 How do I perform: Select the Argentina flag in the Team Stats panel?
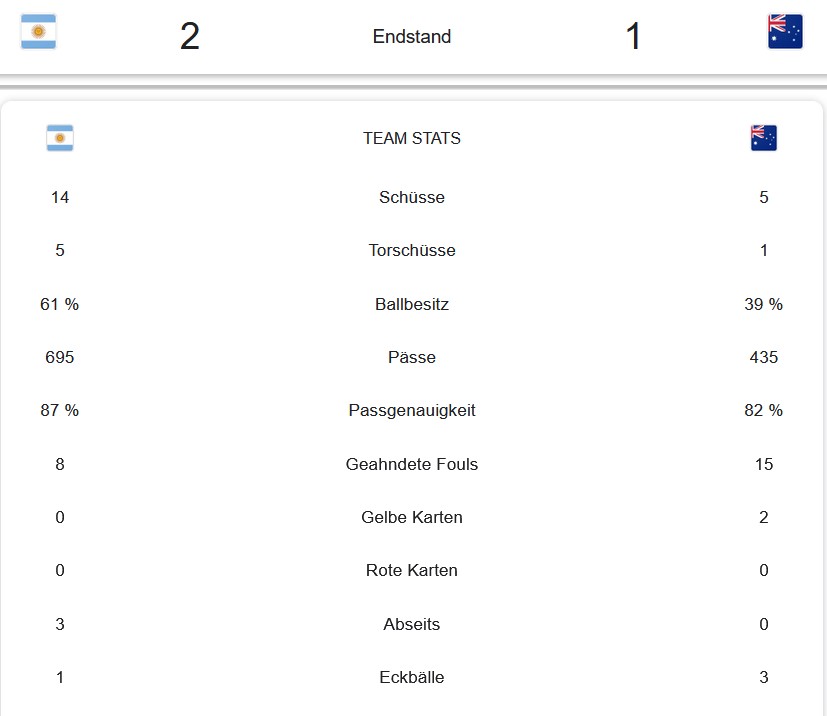coord(60,138)
